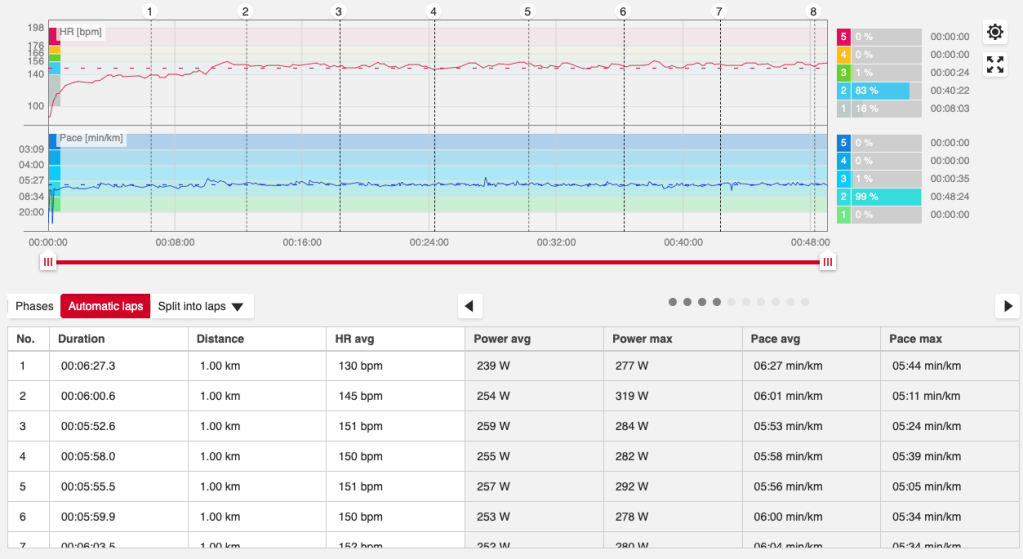Viewport: 1023px width, 559px height.
Task: Click lap 4 marker on the chart
Action: click(x=433, y=12)
